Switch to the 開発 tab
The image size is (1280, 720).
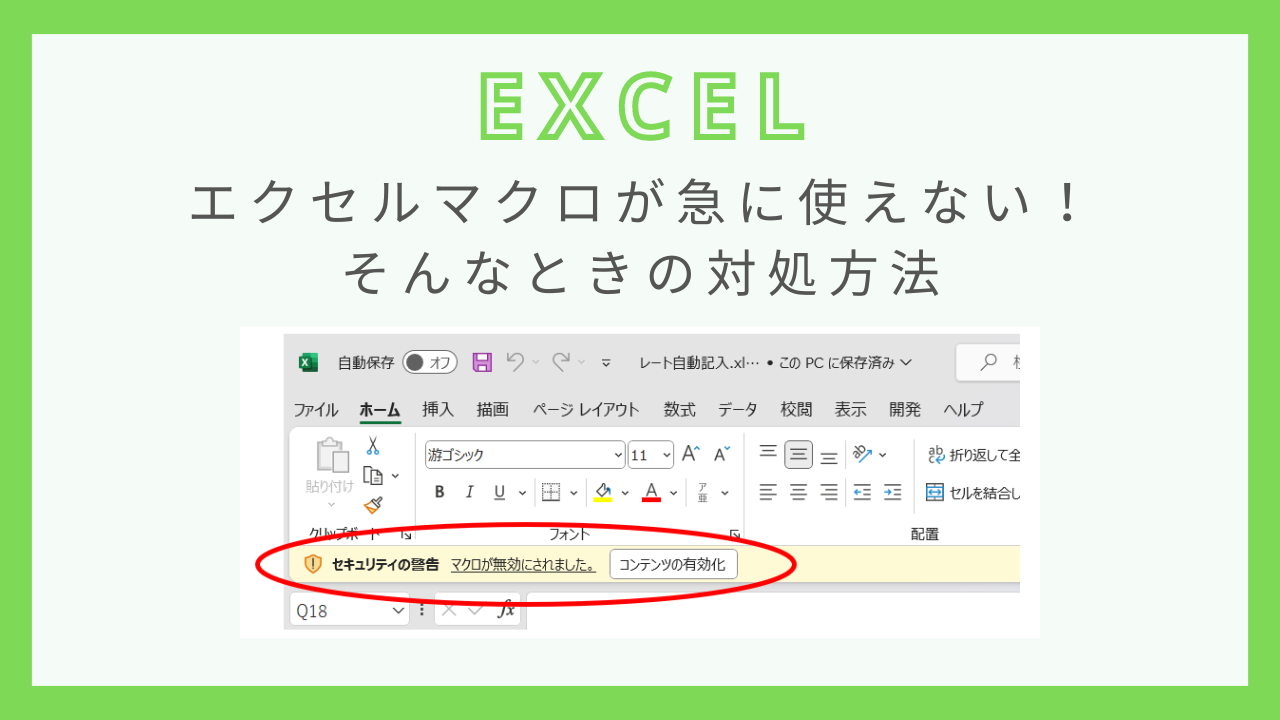point(905,409)
